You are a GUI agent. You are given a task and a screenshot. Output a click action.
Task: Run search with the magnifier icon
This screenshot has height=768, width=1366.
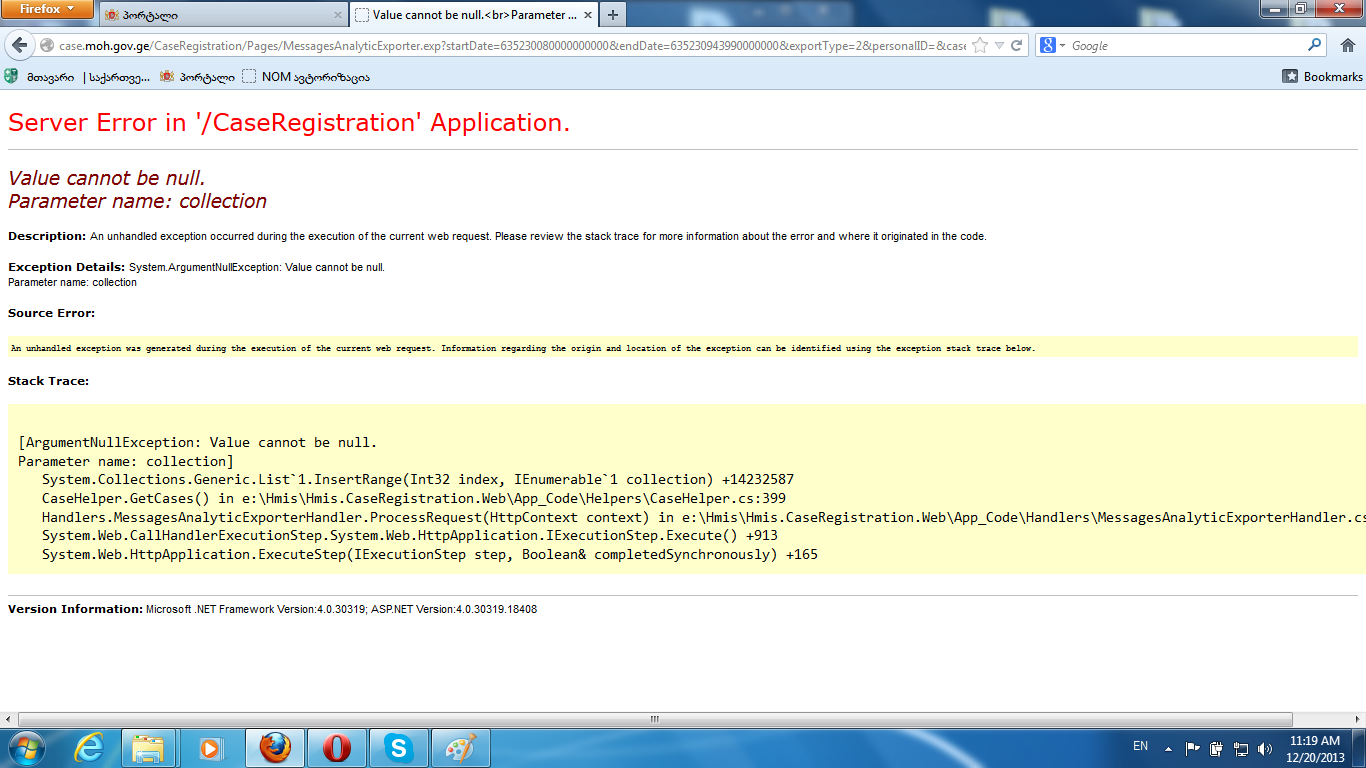coord(1315,46)
